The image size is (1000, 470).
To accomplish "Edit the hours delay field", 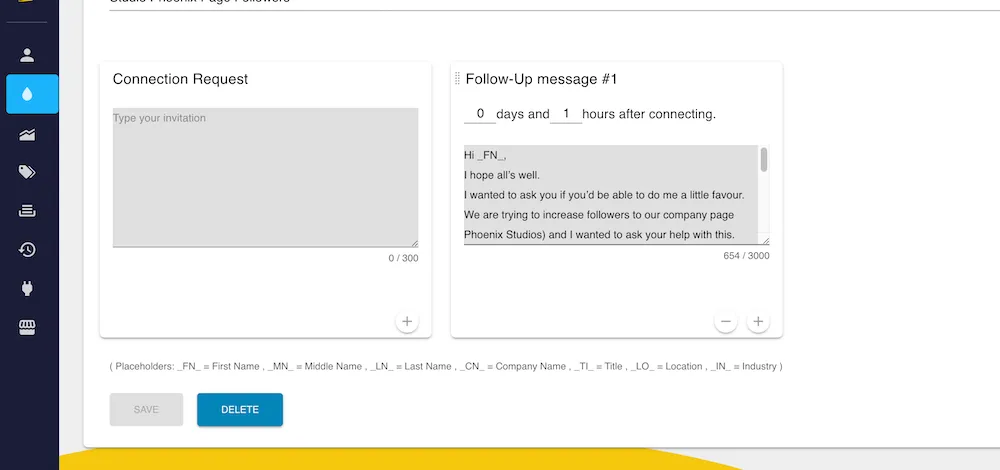I will pyautogui.click(x=566, y=114).
